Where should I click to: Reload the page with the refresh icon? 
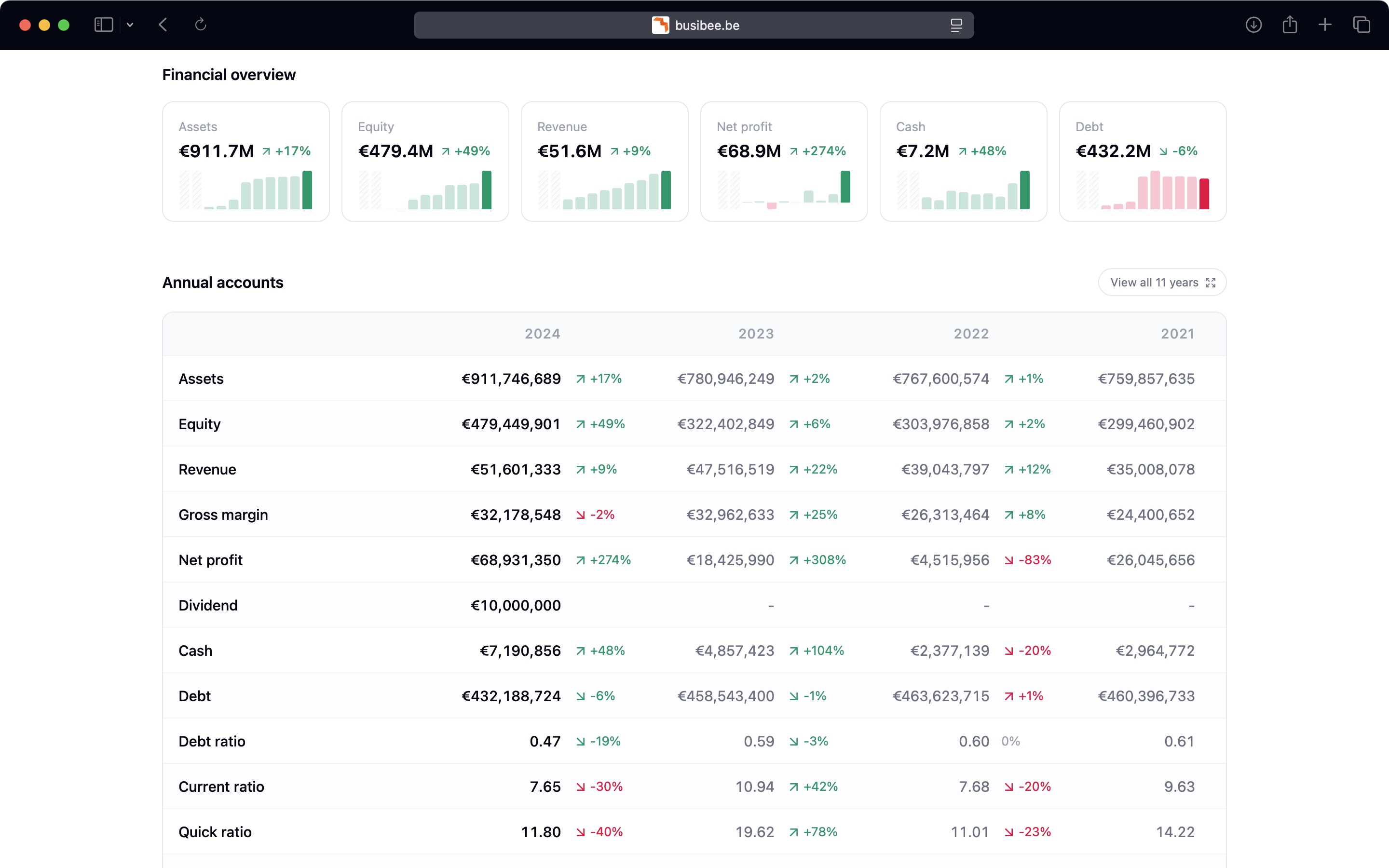click(200, 25)
